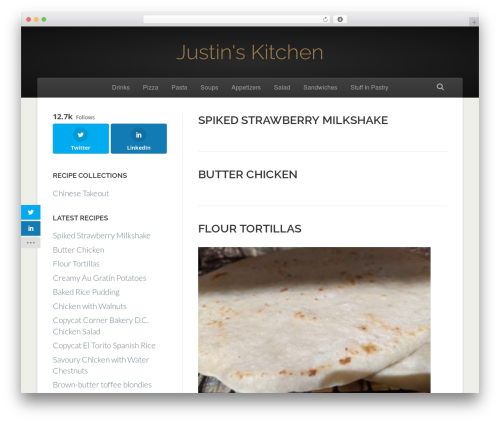
Task: Share via floating Twitter side button
Action: tap(31, 212)
